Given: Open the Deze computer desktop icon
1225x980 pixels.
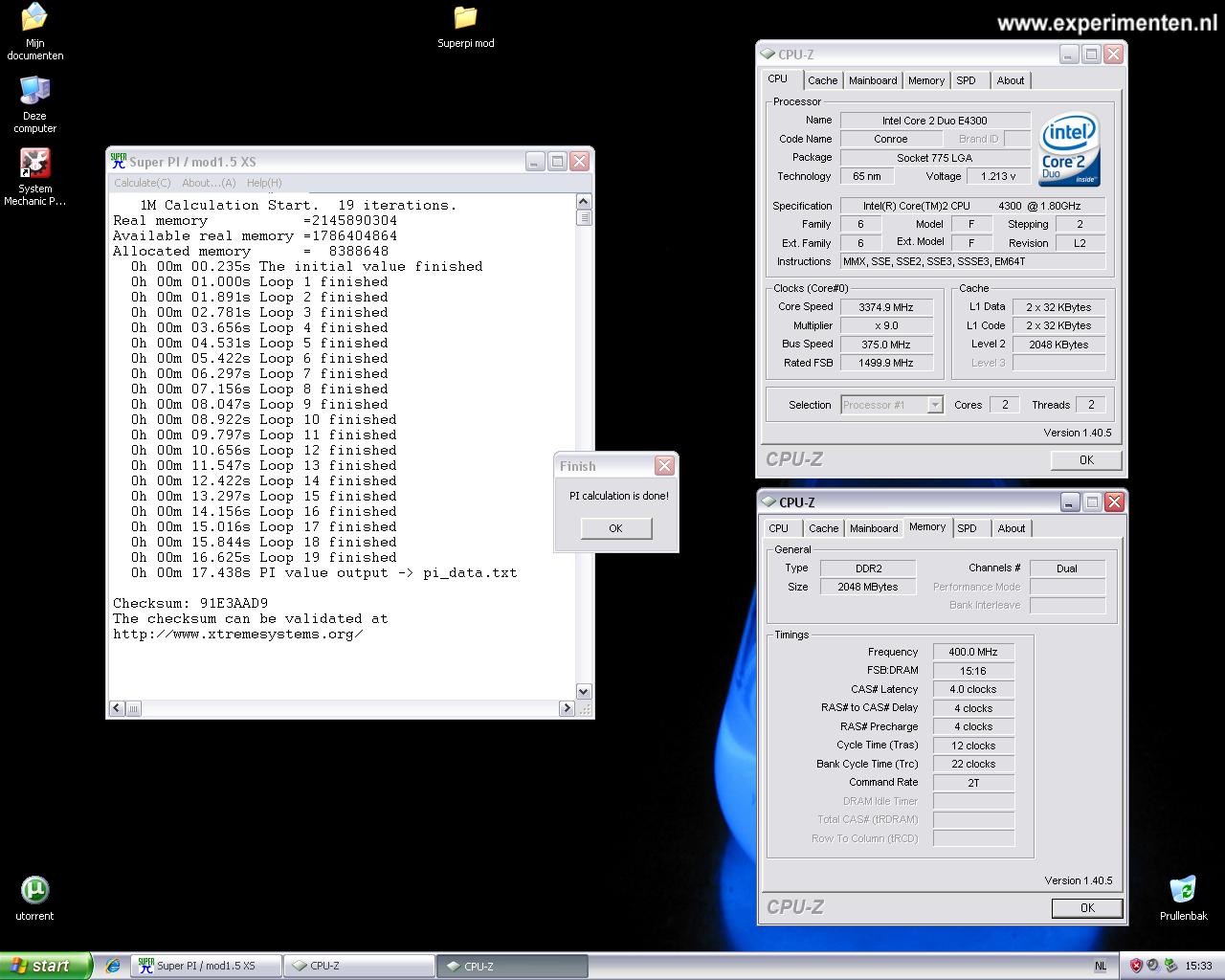Looking at the screenshot, I should click(34, 103).
